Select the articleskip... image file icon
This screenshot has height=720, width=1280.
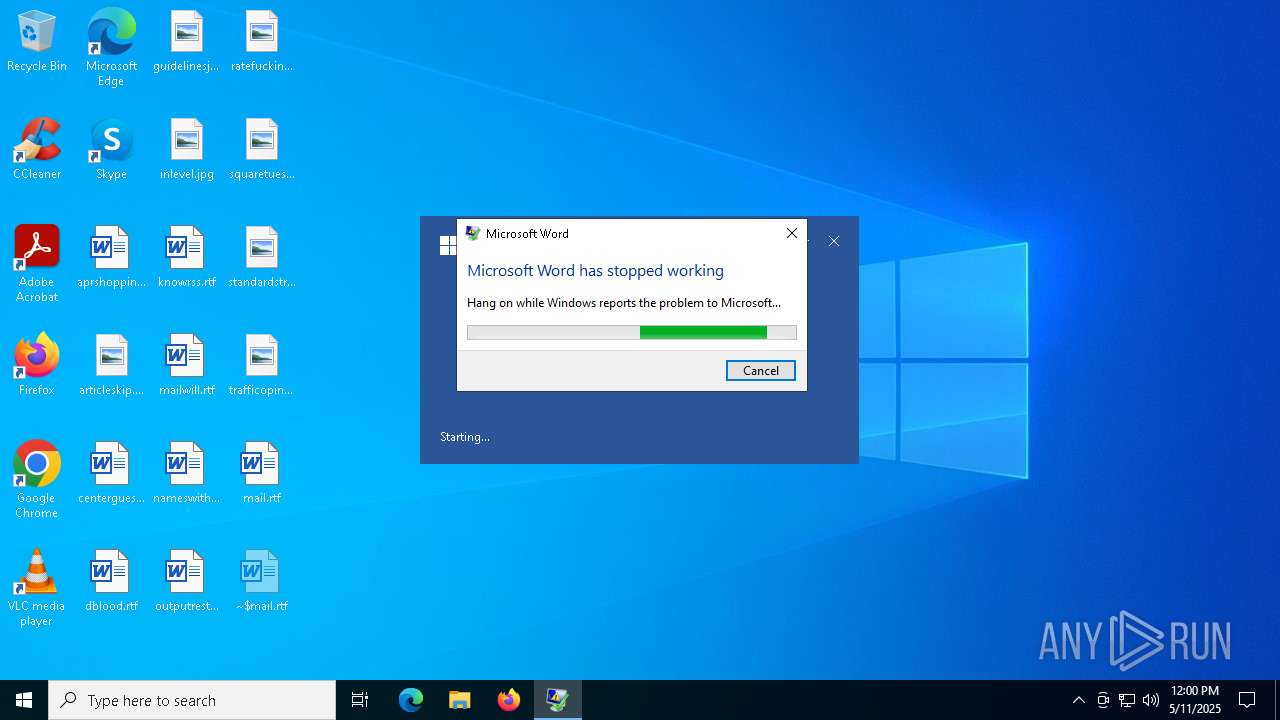click(x=111, y=366)
